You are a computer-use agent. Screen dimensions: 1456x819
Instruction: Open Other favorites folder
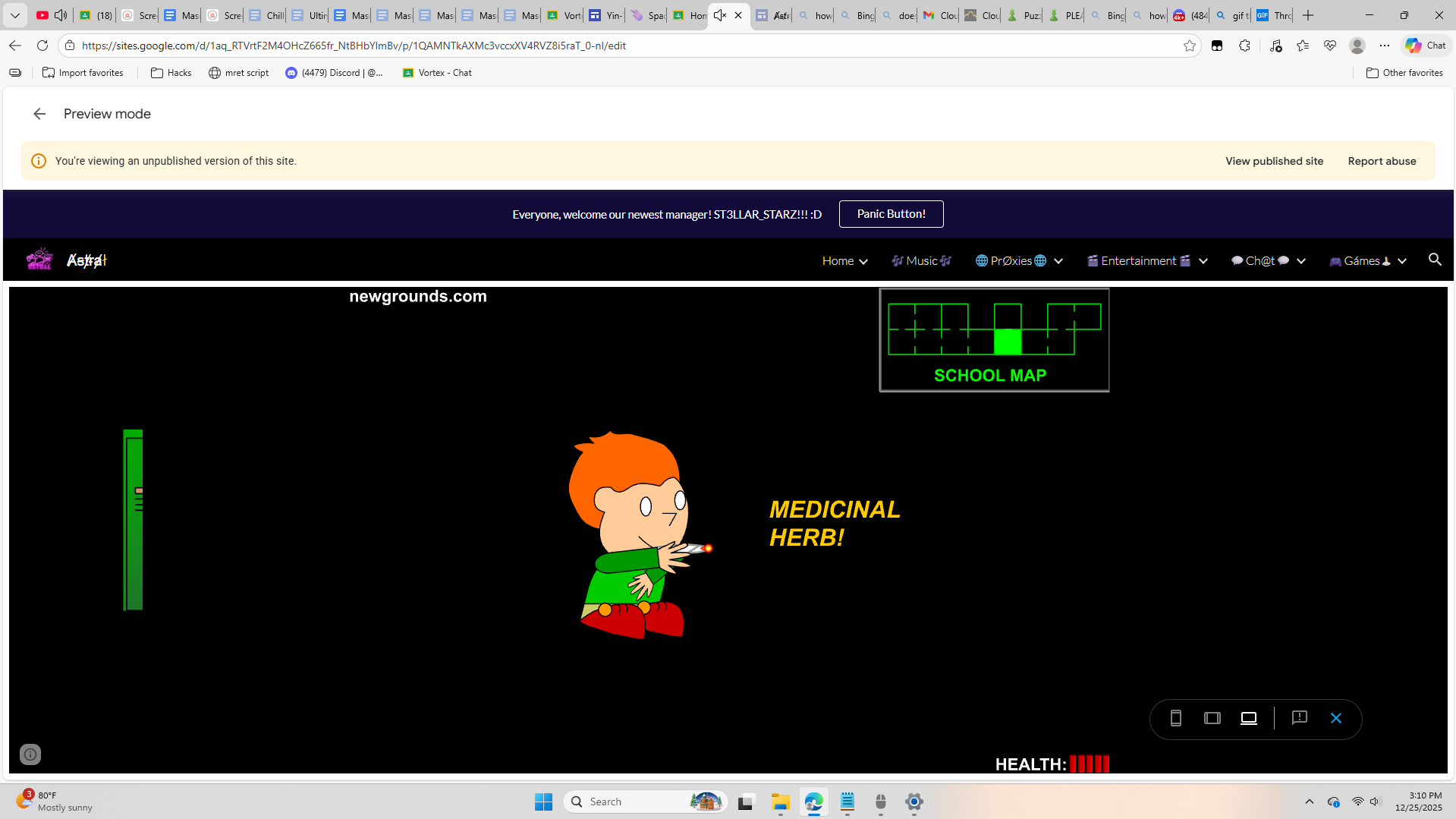[x=1404, y=73]
